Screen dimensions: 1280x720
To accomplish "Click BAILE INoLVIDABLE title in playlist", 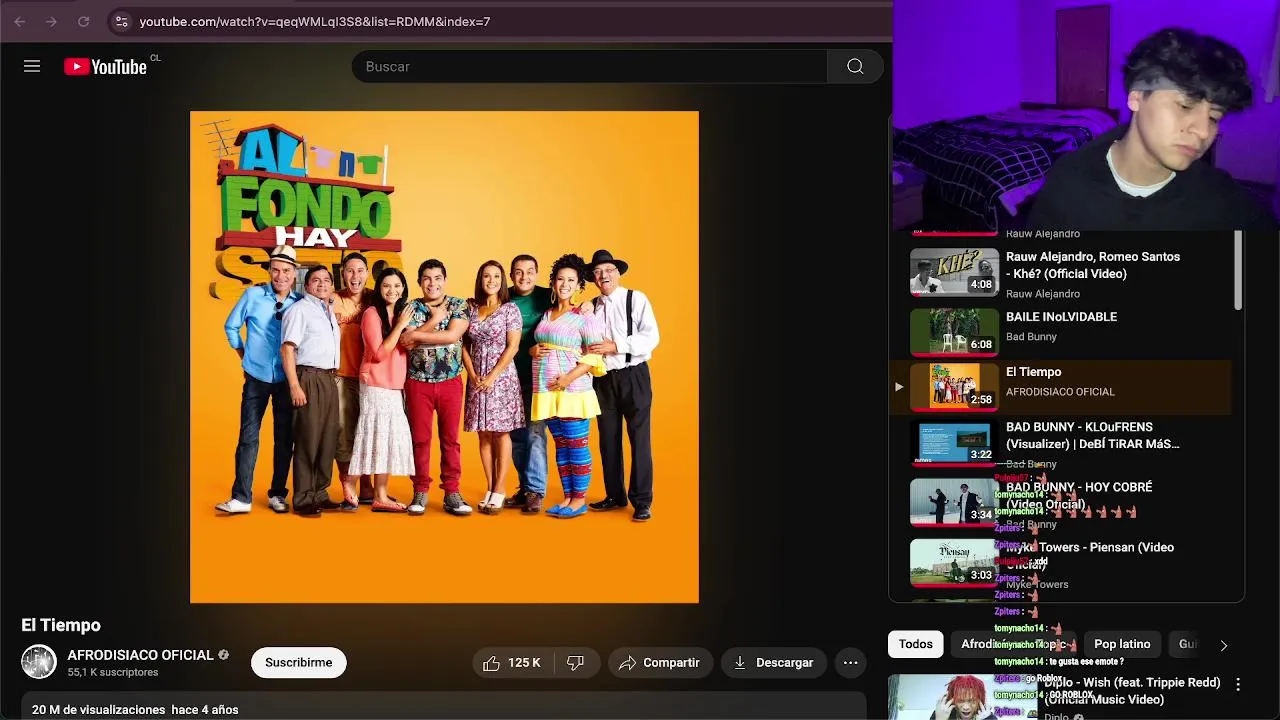I will [1061, 317].
